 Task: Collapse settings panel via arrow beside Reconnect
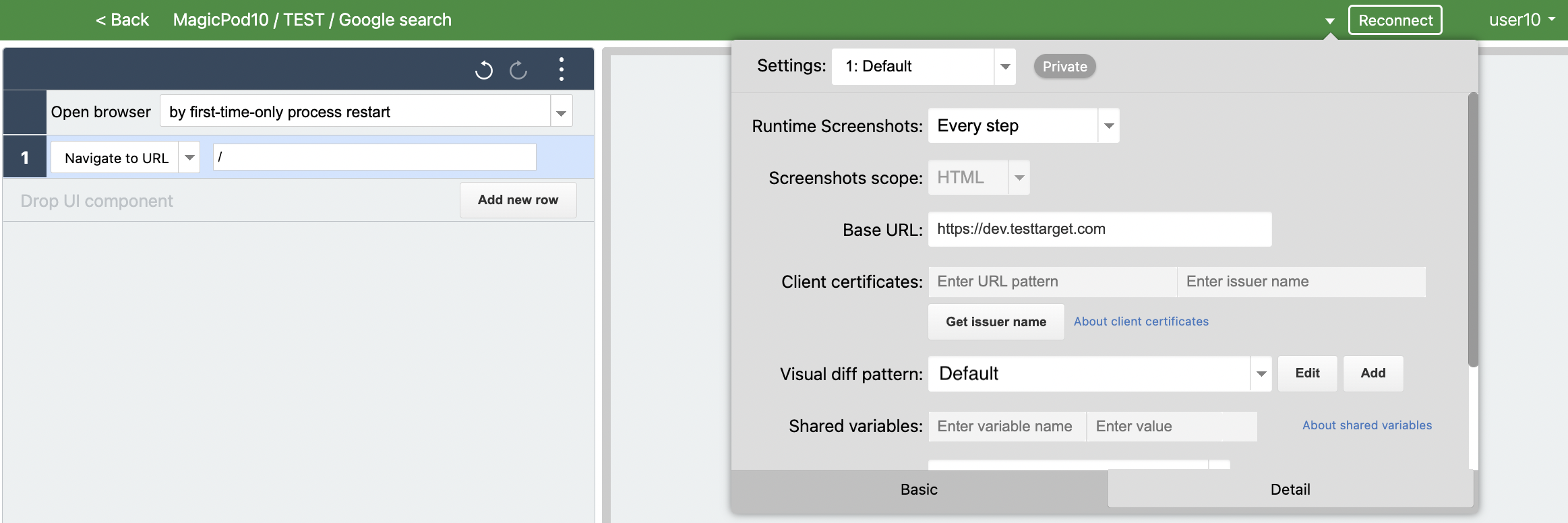[1329, 21]
